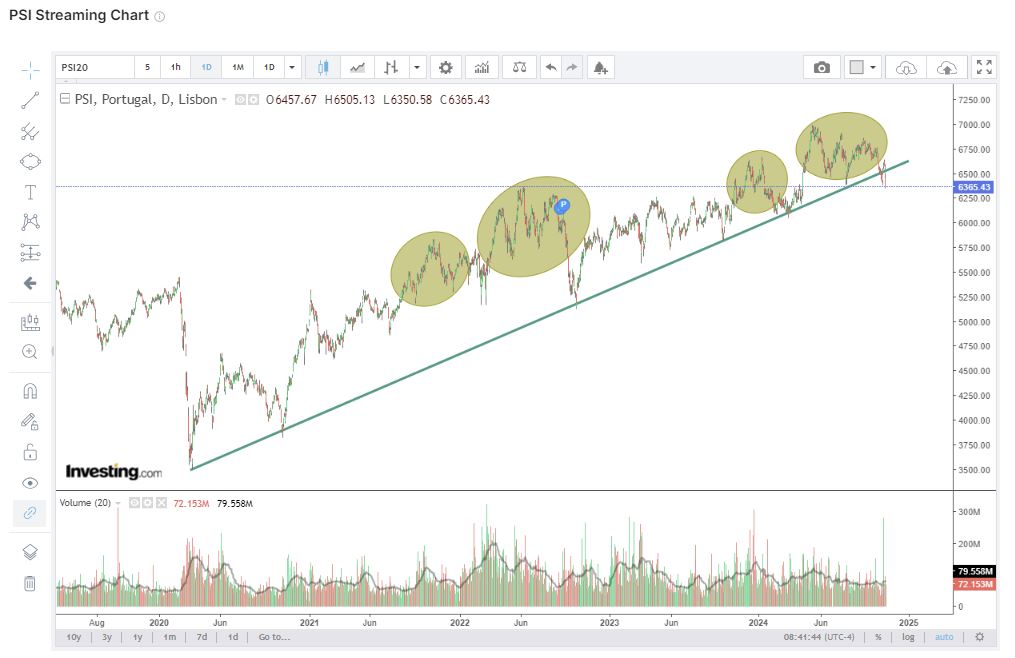1015x658 pixels.
Task: Select the trend line drawing tool
Action: [x=30, y=100]
